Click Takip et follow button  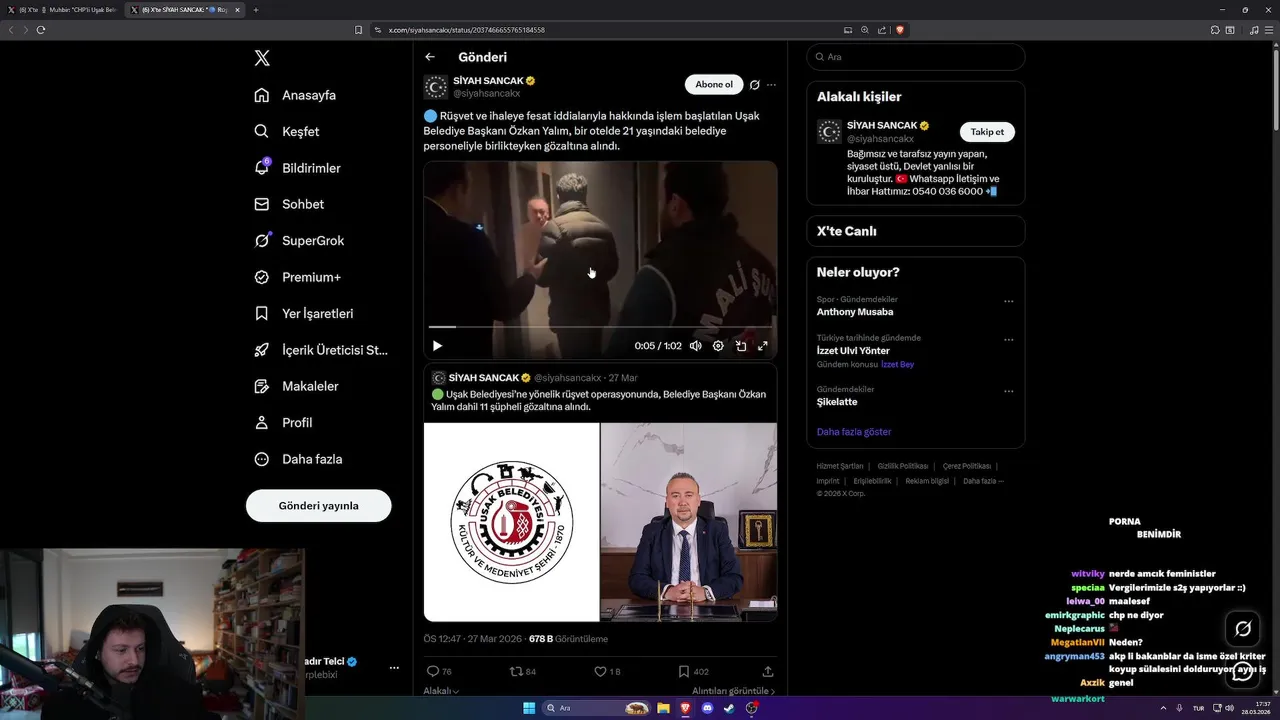click(x=987, y=132)
